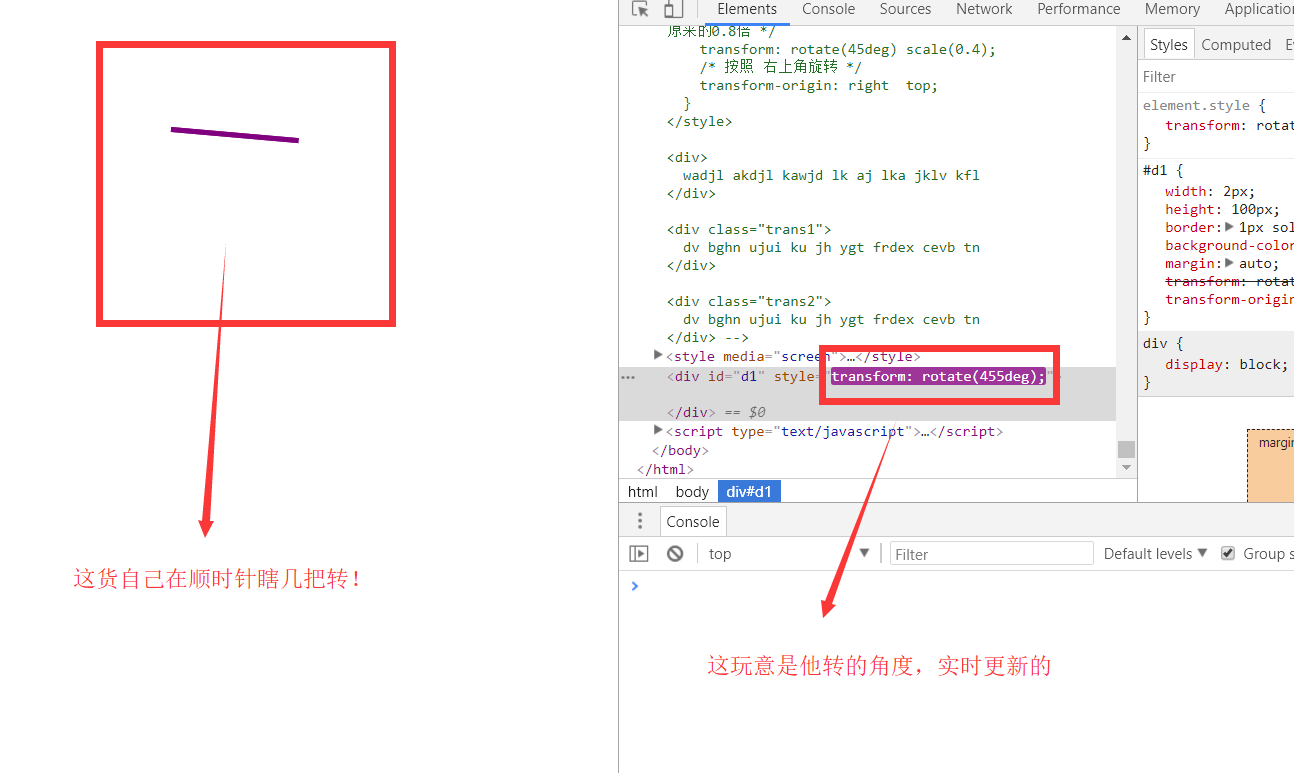Click the margin box in box model
The height and width of the screenshot is (773, 1294).
click(x=1271, y=465)
